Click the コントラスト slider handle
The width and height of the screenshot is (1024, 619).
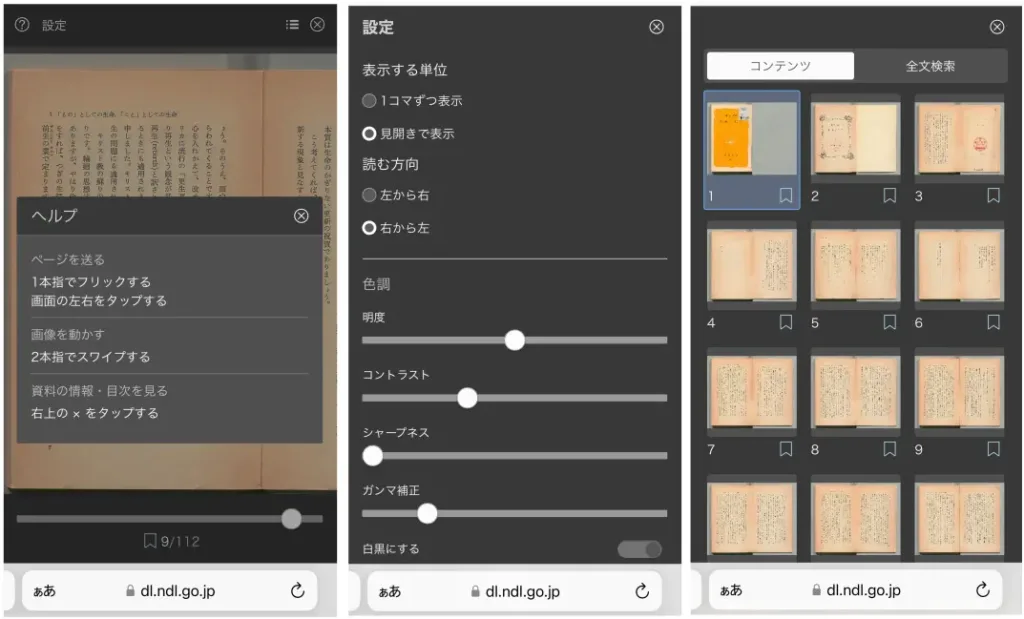coord(467,398)
